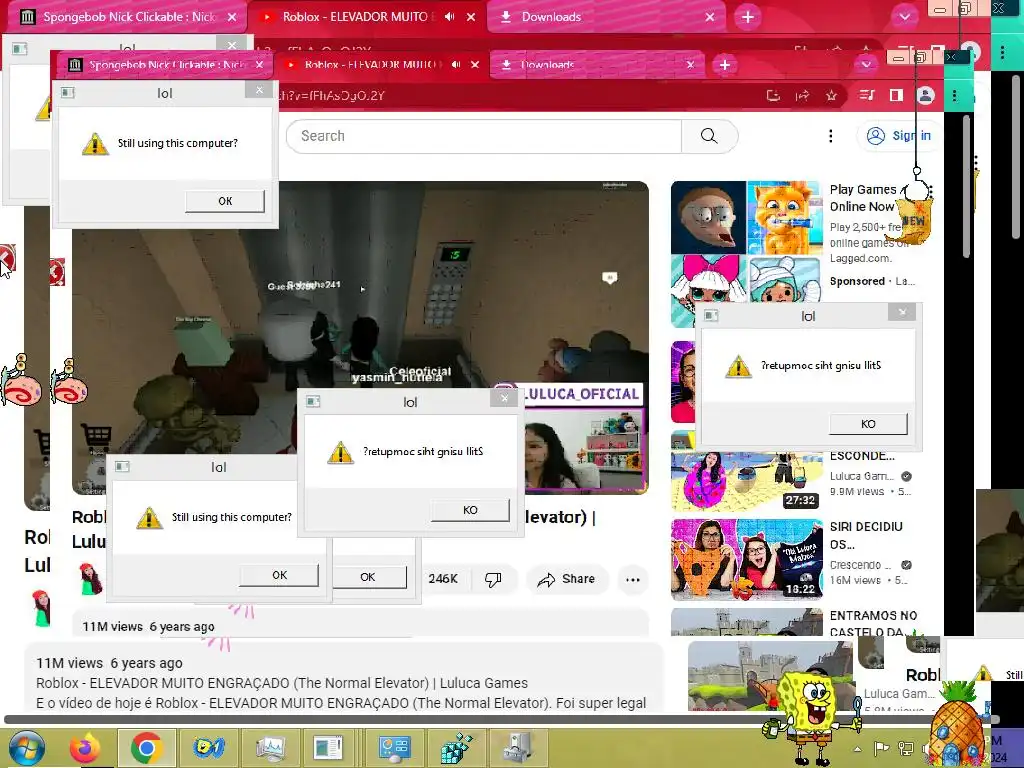Click the dislike thumbs-down button
This screenshot has height=768, width=1024.
pos(493,579)
